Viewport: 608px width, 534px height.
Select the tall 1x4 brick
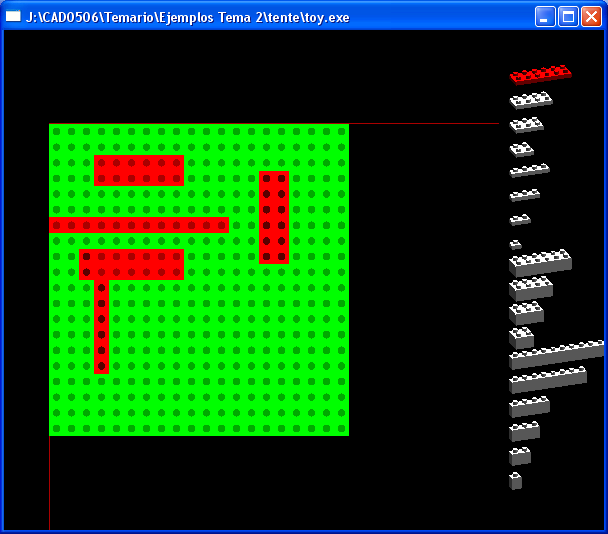529,406
